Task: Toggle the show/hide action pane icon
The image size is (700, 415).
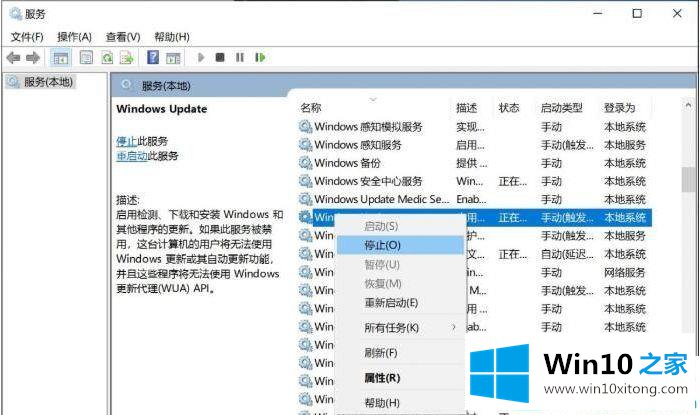Action: pyautogui.click(x=173, y=58)
